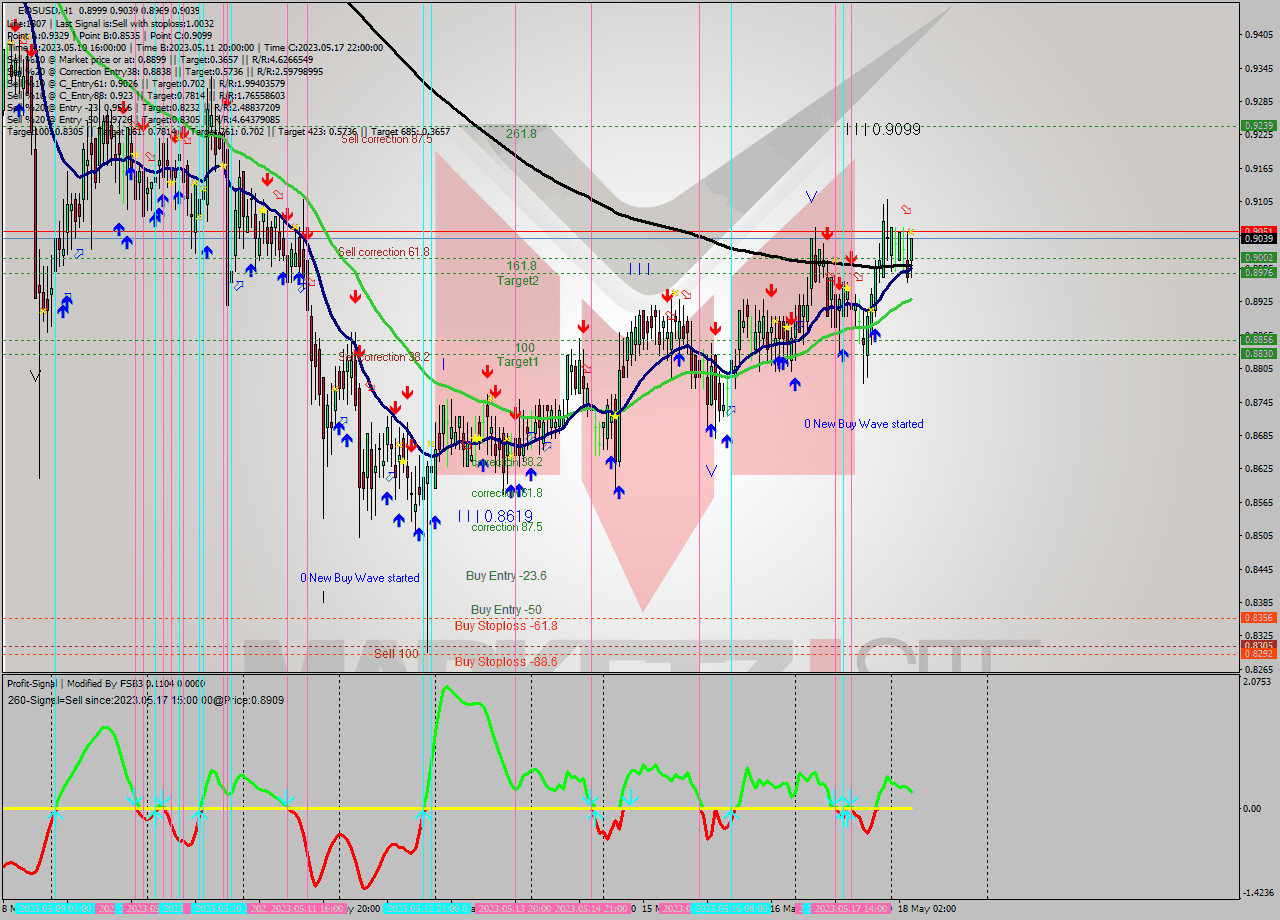Click the 0.9405 price axis tick
Image resolution: width=1280 pixels, height=920 pixels.
tap(1258, 35)
